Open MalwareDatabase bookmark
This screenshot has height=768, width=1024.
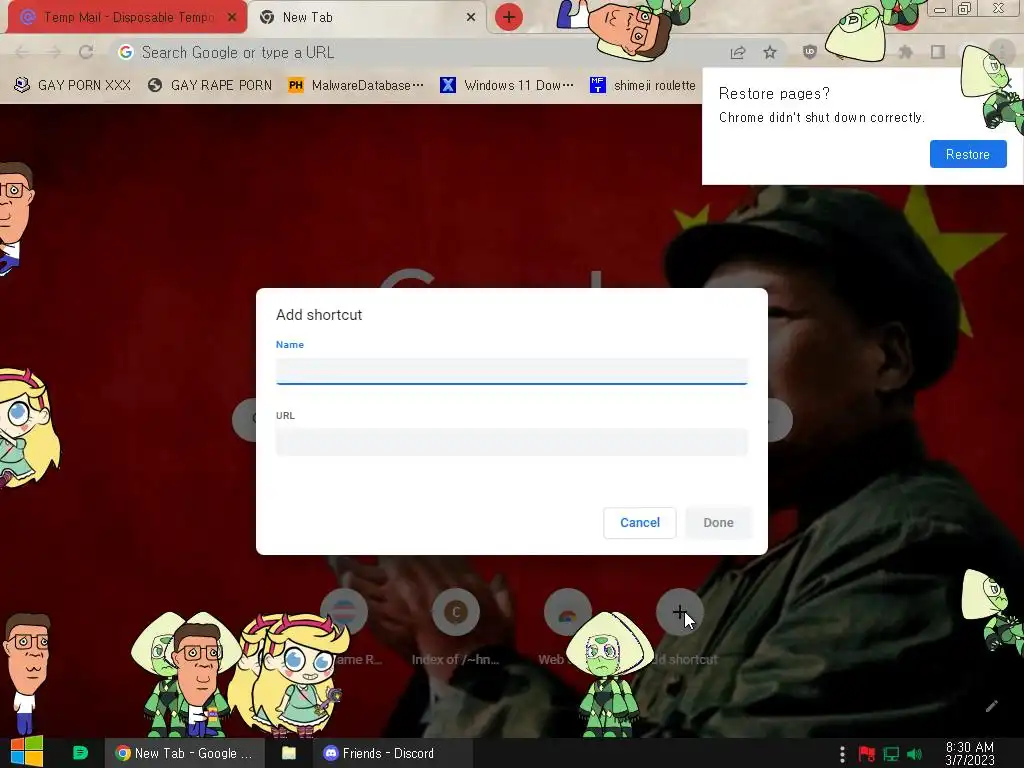(356, 85)
